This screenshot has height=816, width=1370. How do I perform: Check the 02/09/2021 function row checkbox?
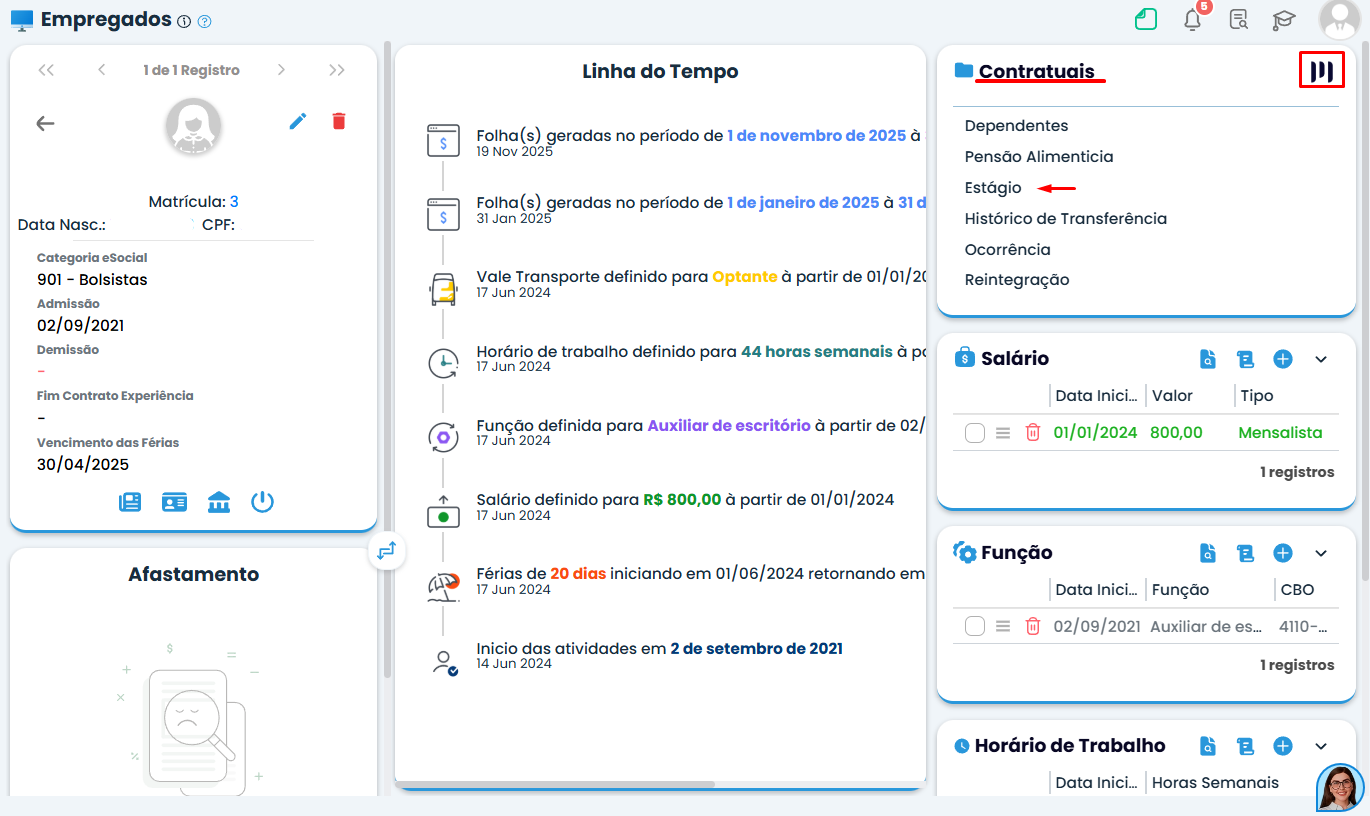[x=975, y=626]
